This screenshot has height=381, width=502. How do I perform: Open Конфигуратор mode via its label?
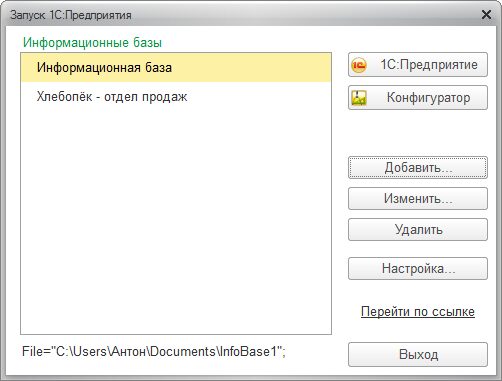click(x=429, y=97)
